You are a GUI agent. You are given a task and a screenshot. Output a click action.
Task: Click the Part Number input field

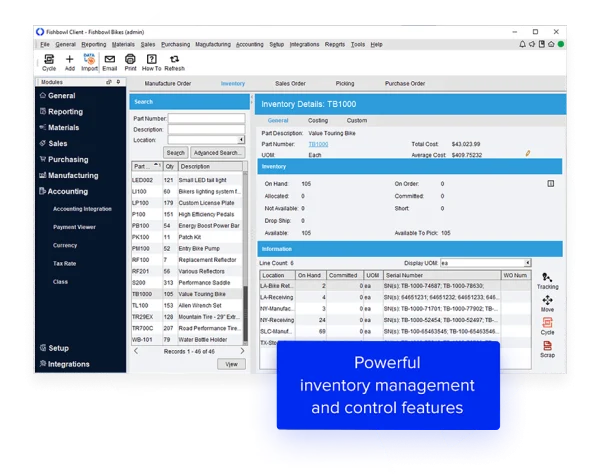[206, 118]
